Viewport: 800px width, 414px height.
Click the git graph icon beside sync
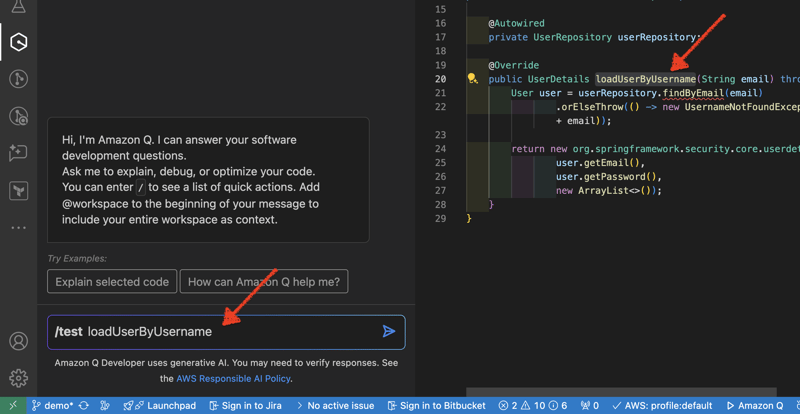click(105, 406)
